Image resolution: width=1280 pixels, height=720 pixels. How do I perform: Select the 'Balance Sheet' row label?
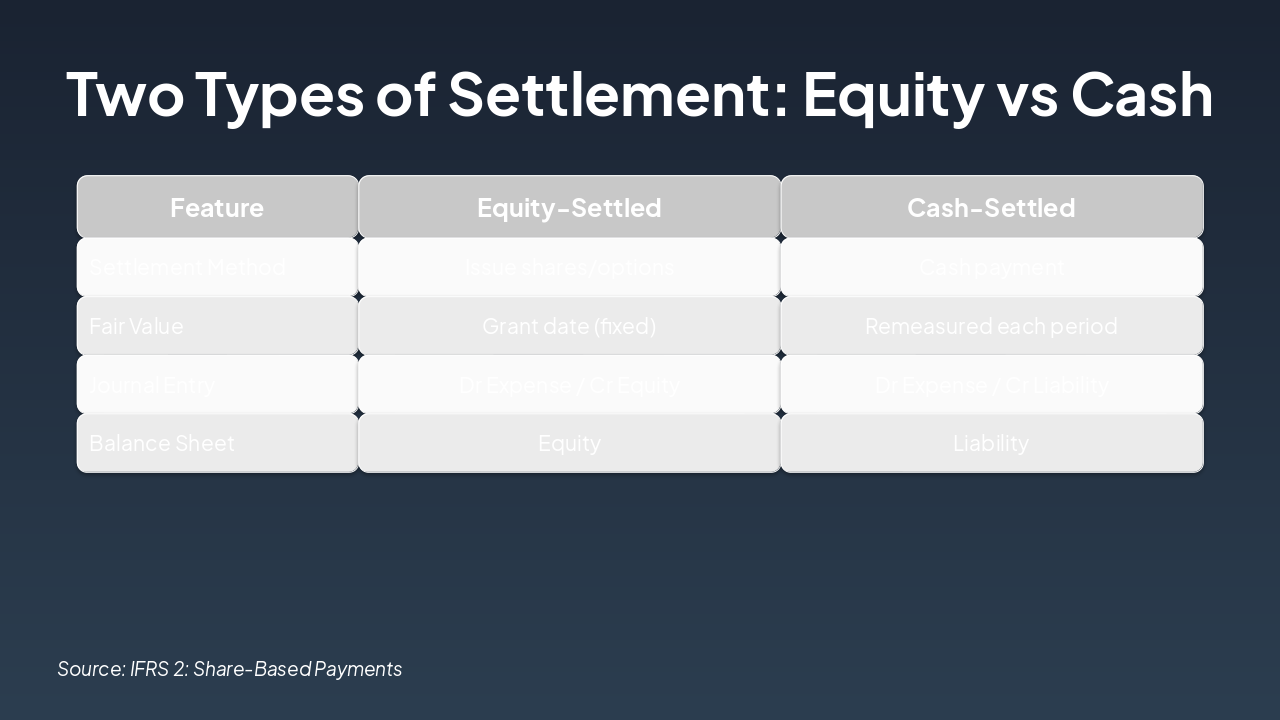pos(162,443)
